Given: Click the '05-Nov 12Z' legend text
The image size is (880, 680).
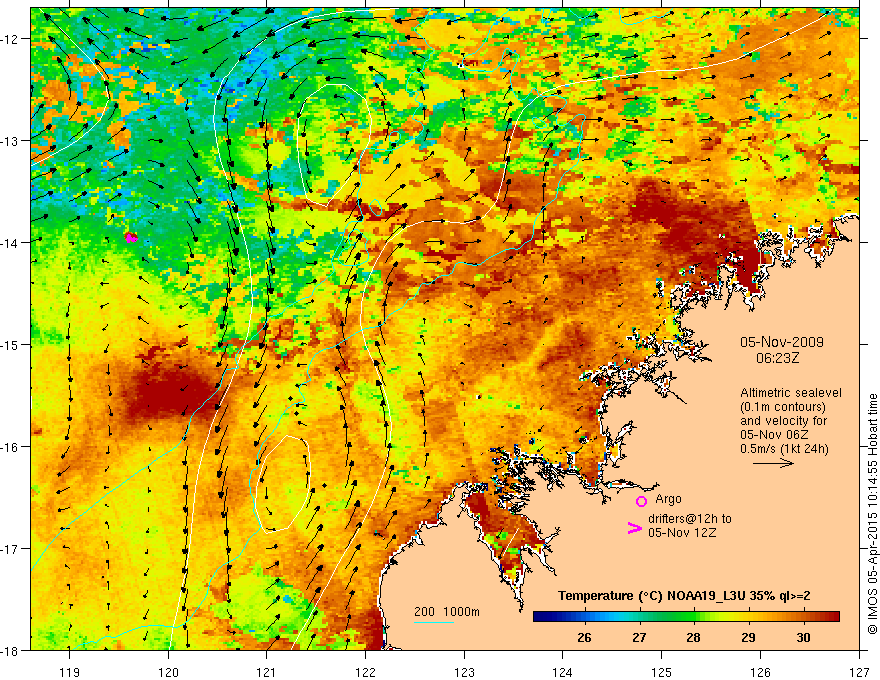Looking at the screenshot, I should [x=682, y=533].
